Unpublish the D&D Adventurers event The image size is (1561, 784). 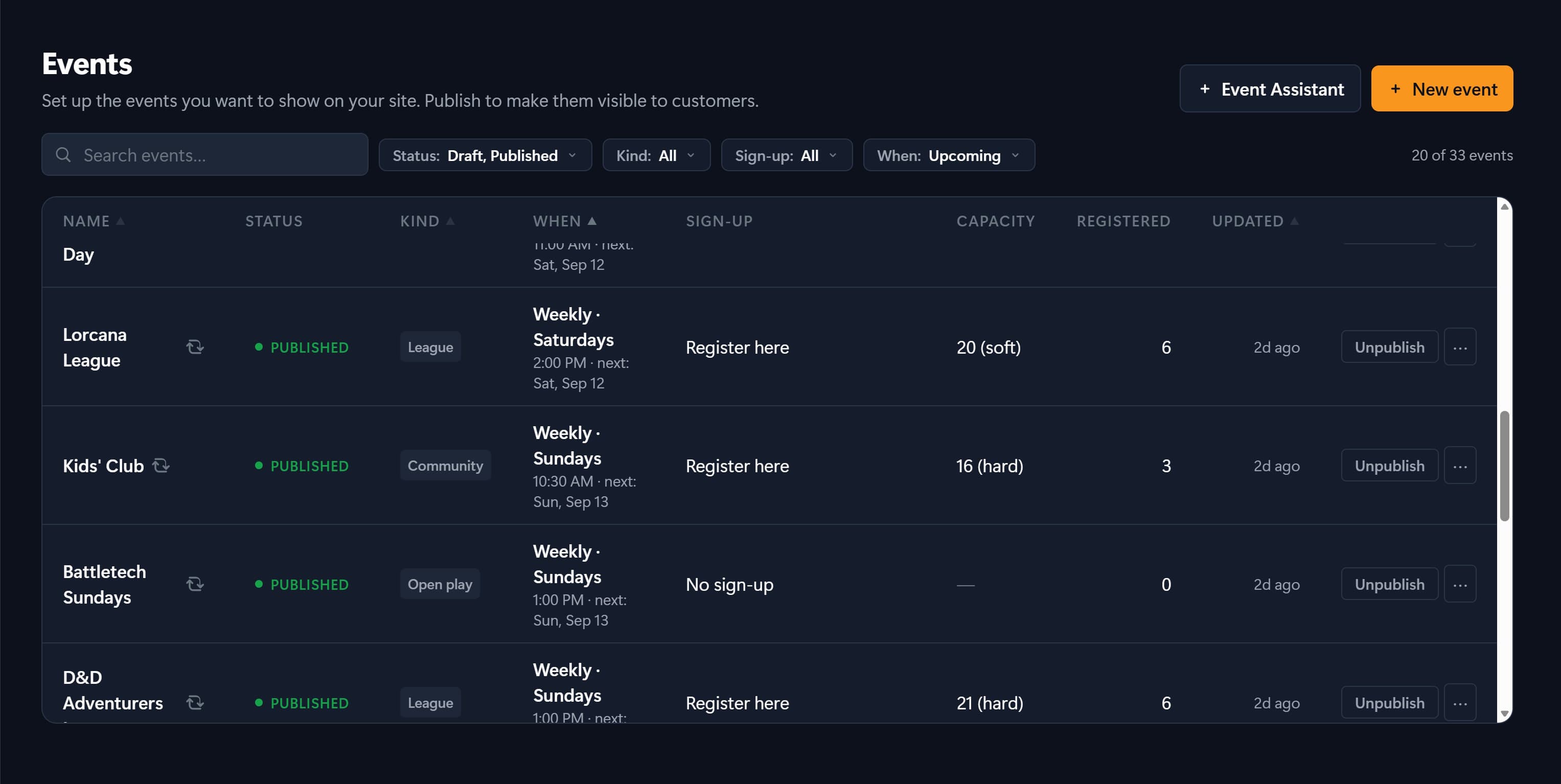(x=1389, y=703)
